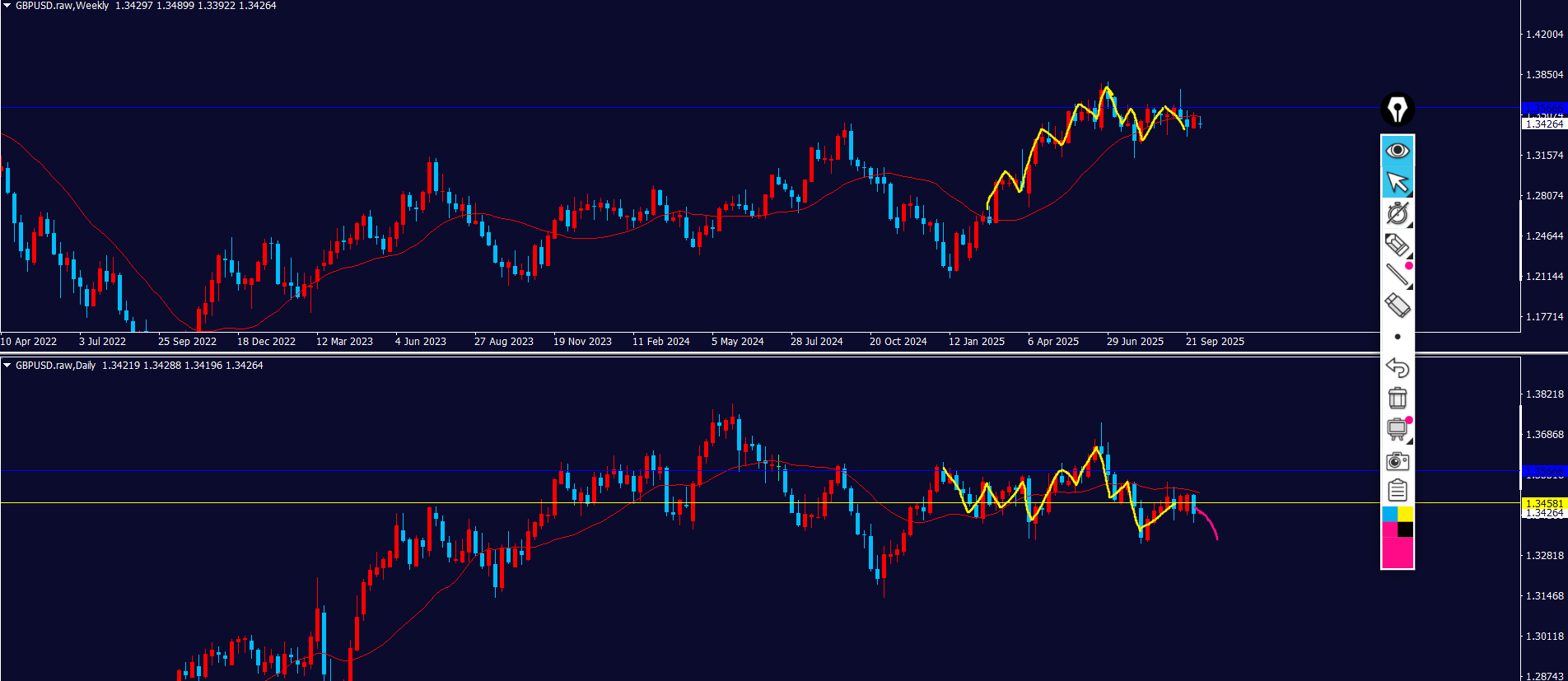Viewport: 1568px width, 681px height.
Task: Open the clipboard notes icon
Action: [1397, 491]
